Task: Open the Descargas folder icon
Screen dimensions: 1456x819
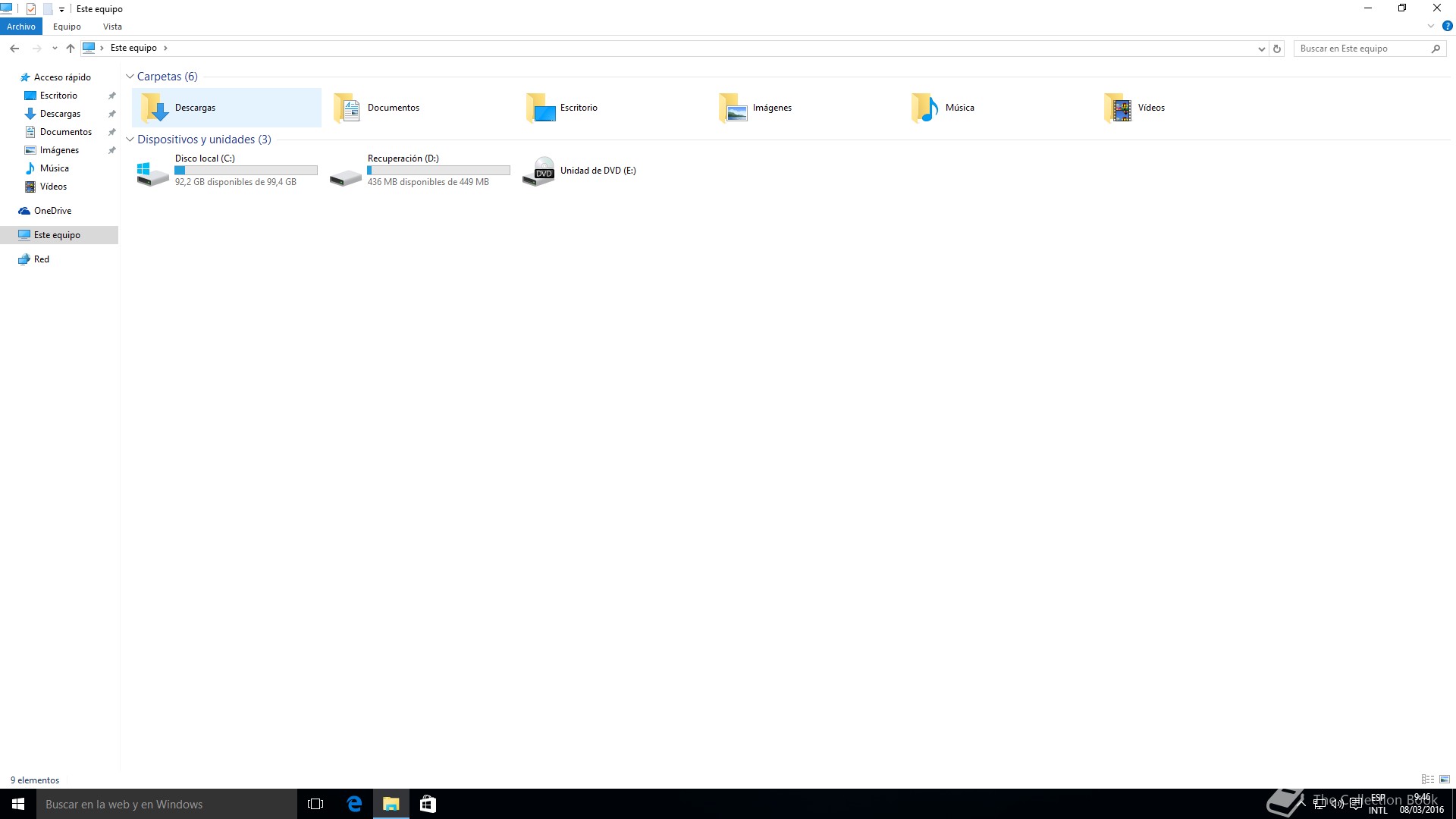Action: click(x=155, y=108)
